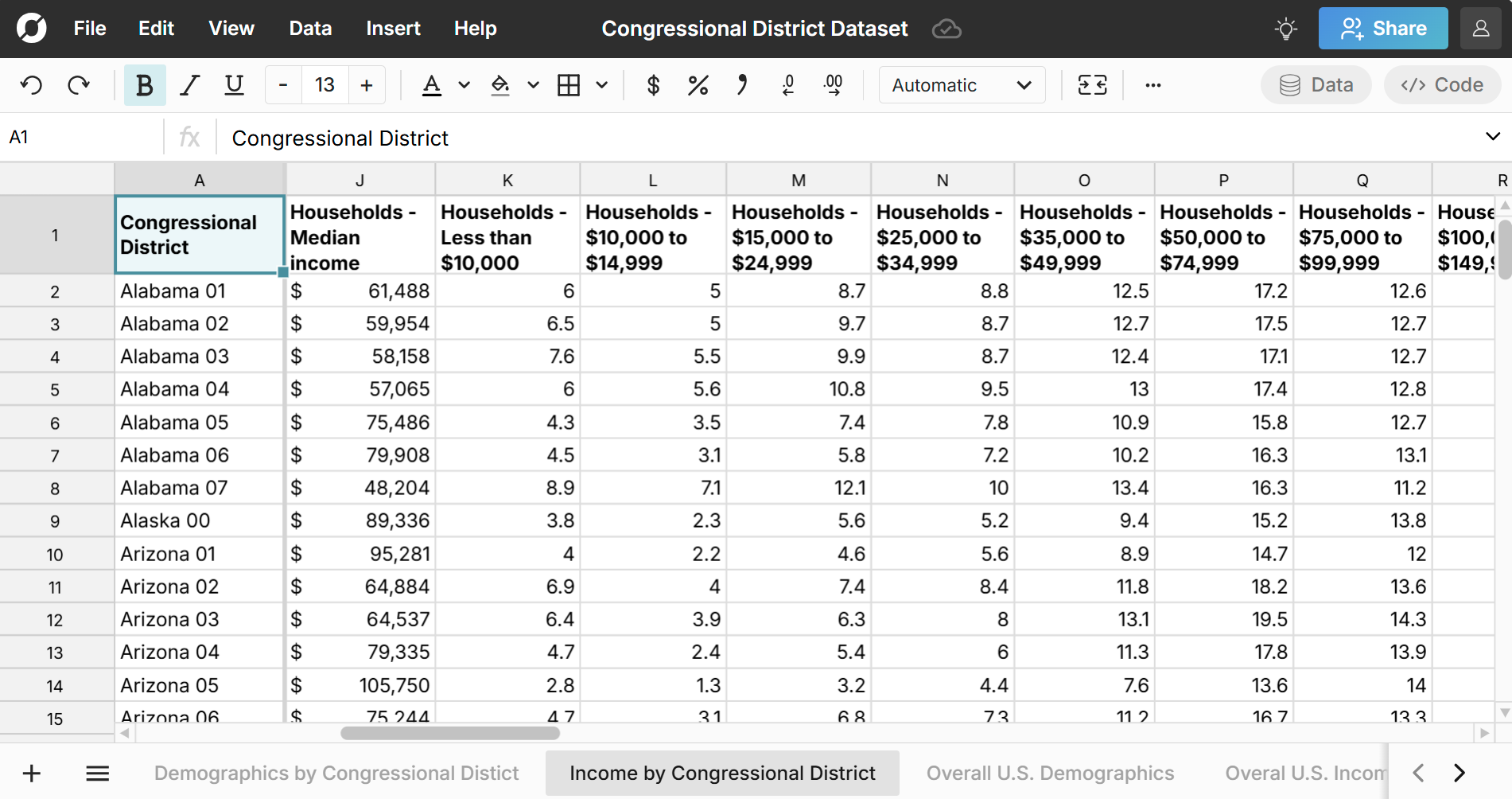
Task: Click the decrease decimal places icon
Action: tap(787, 85)
